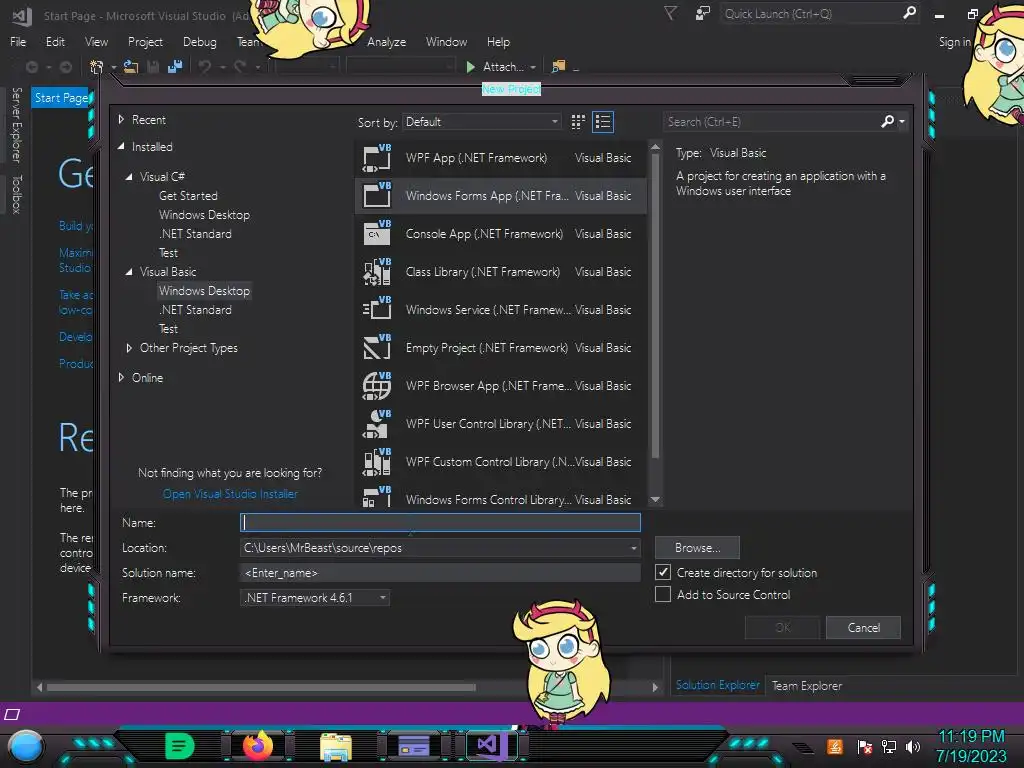The width and height of the screenshot is (1024, 768).
Task: Switch templates to list view
Action: [603, 122]
